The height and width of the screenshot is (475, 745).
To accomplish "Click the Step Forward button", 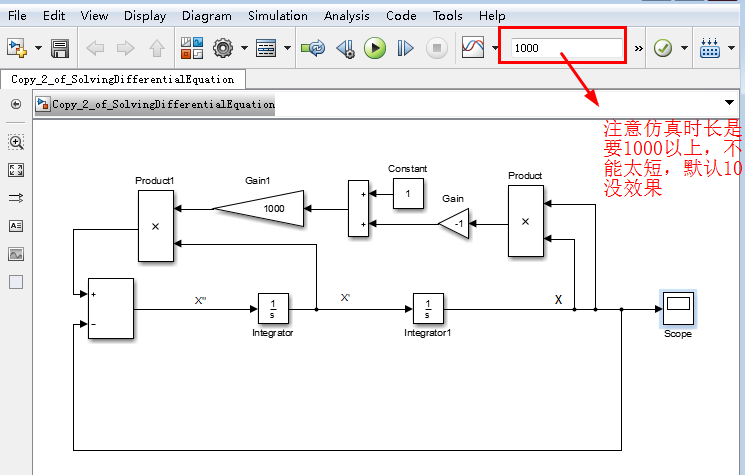I will point(405,48).
